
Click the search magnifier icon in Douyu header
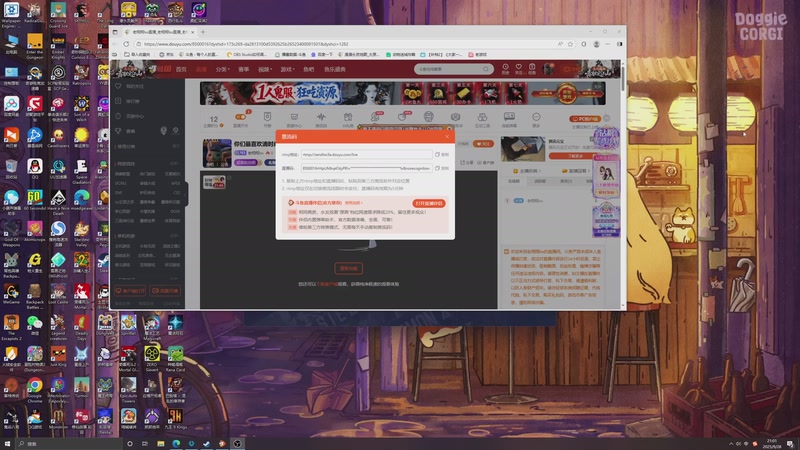[x=486, y=69]
